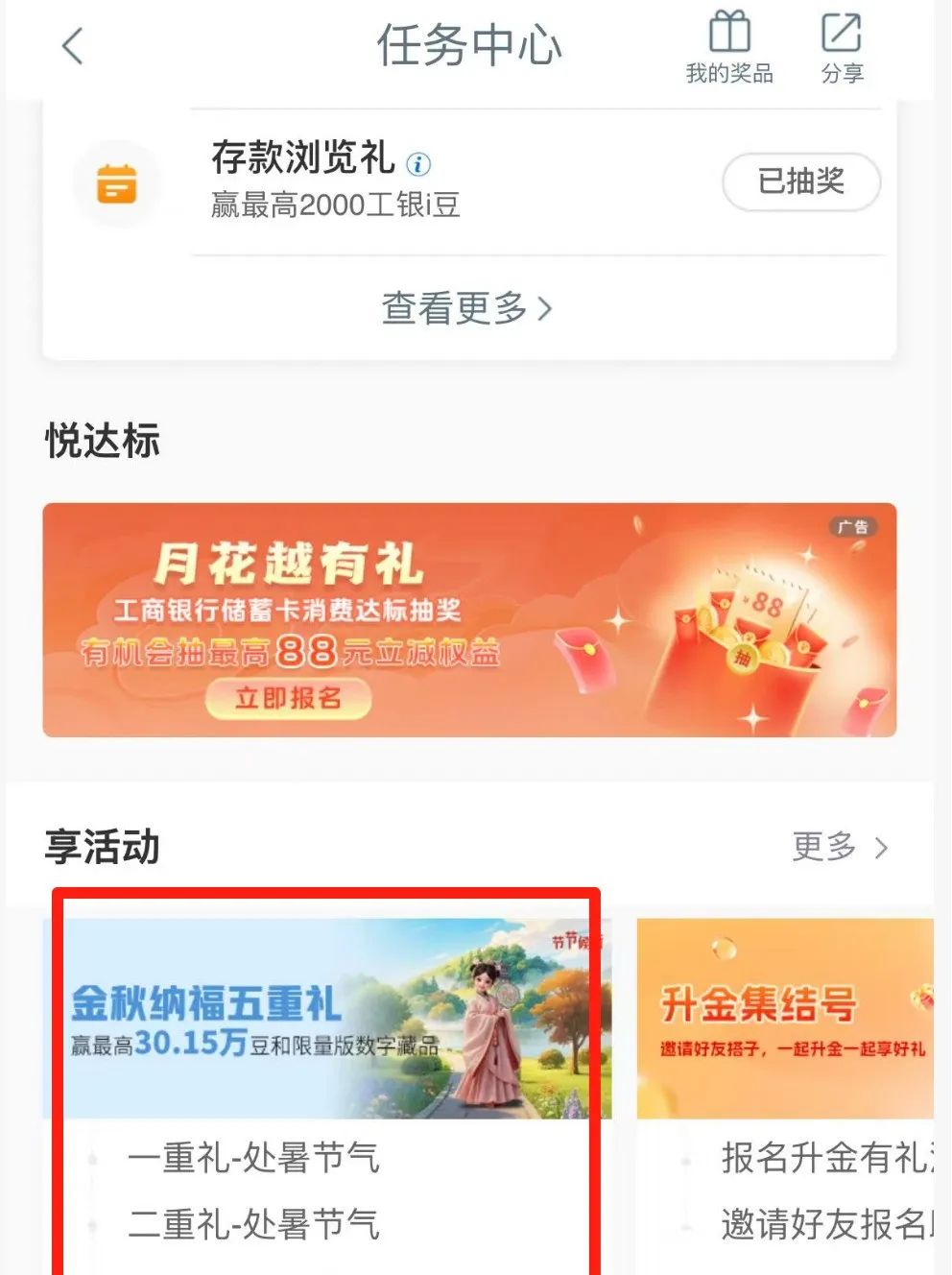Image resolution: width=952 pixels, height=1275 pixels.
Task: Select 报名升金有礼 item
Action: click(827, 1158)
